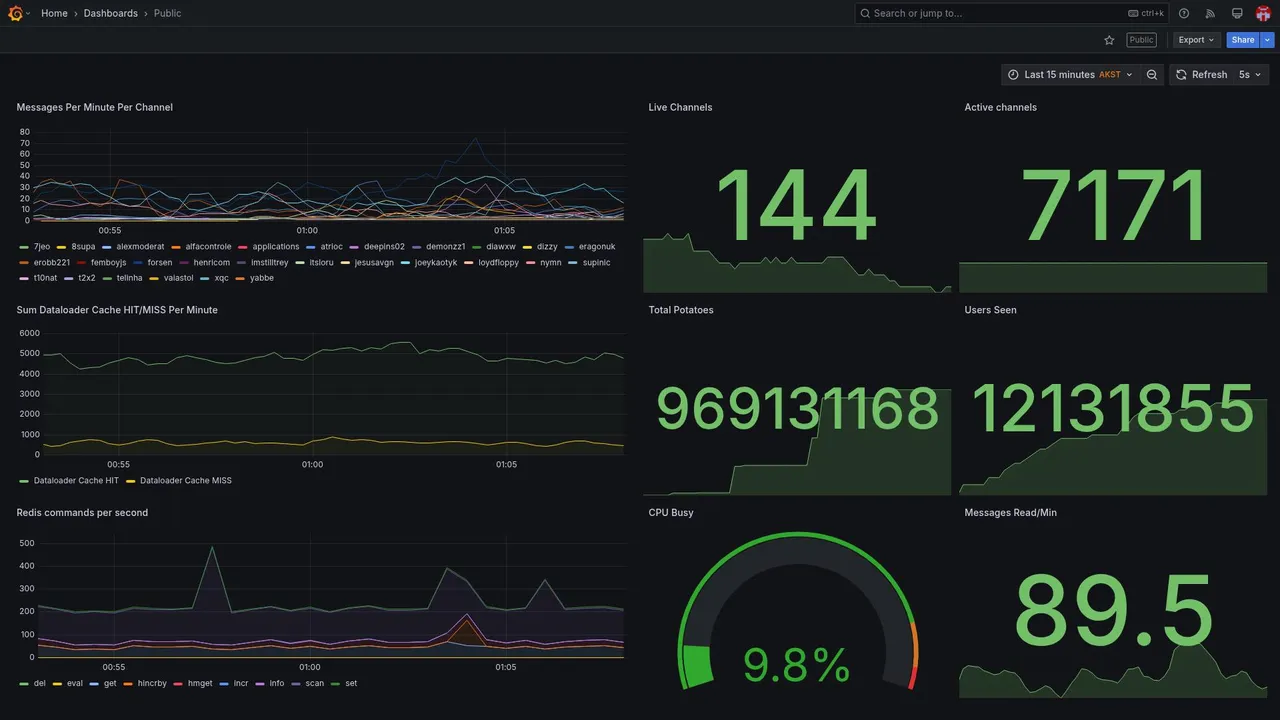The height and width of the screenshot is (720, 1280).
Task: Zoom out the time range
Action: (x=1152, y=75)
